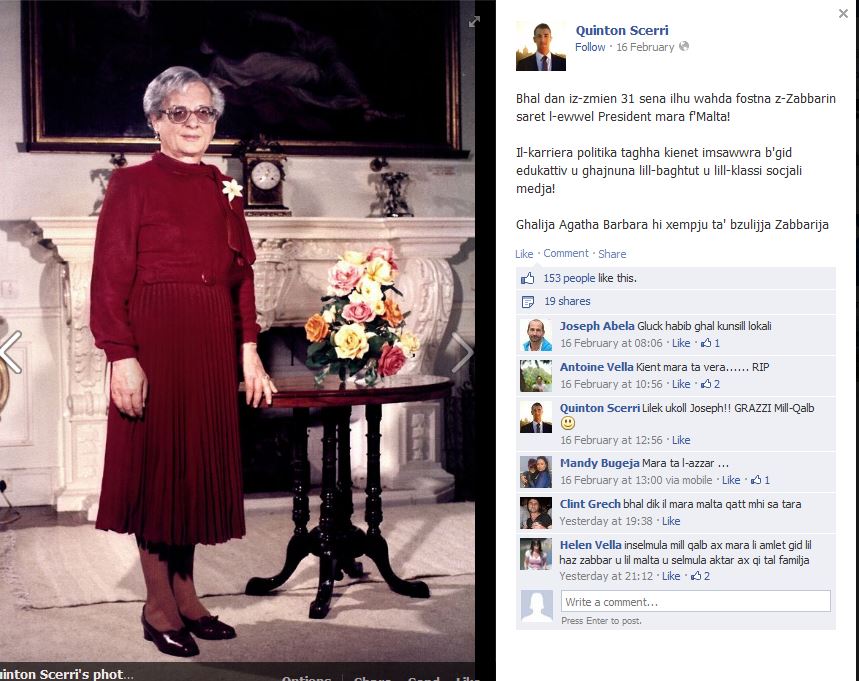The height and width of the screenshot is (681, 859).
Task: Expand photo to fullscreen with the arrows icon
Action: pos(474,21)
